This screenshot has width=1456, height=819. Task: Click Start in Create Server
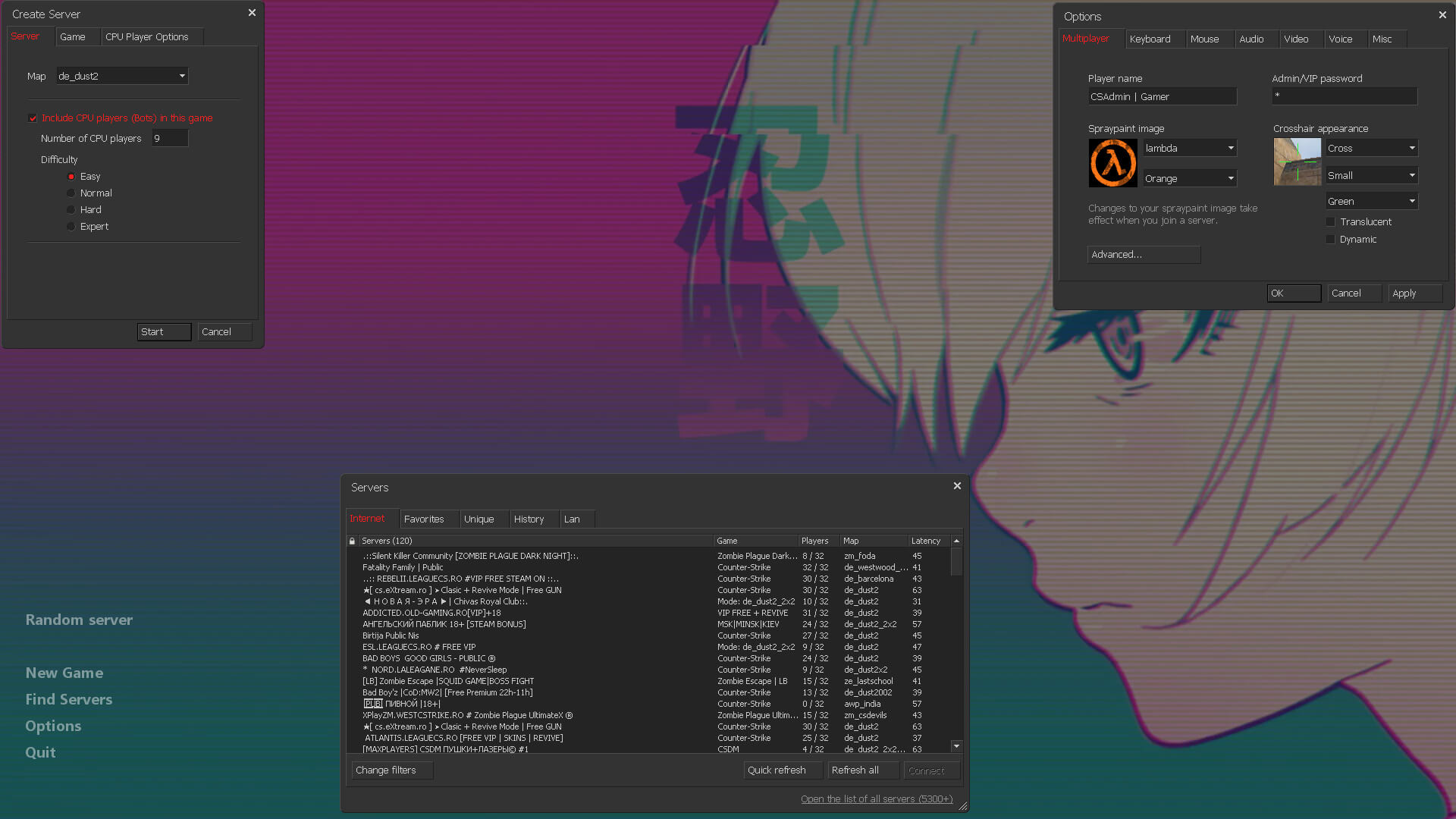coord(165,332)
